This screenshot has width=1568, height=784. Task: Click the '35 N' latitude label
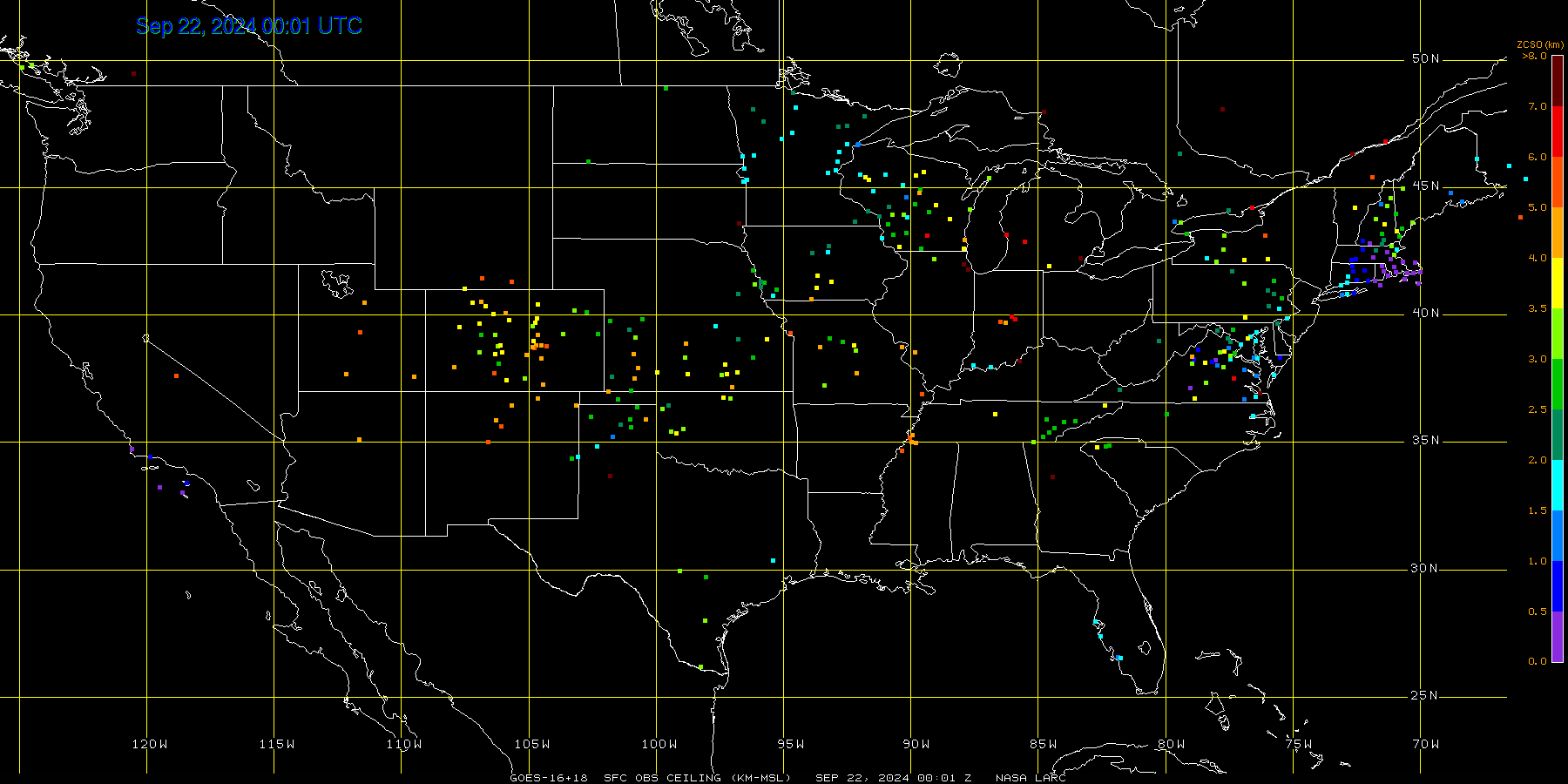pos(1426,440)
